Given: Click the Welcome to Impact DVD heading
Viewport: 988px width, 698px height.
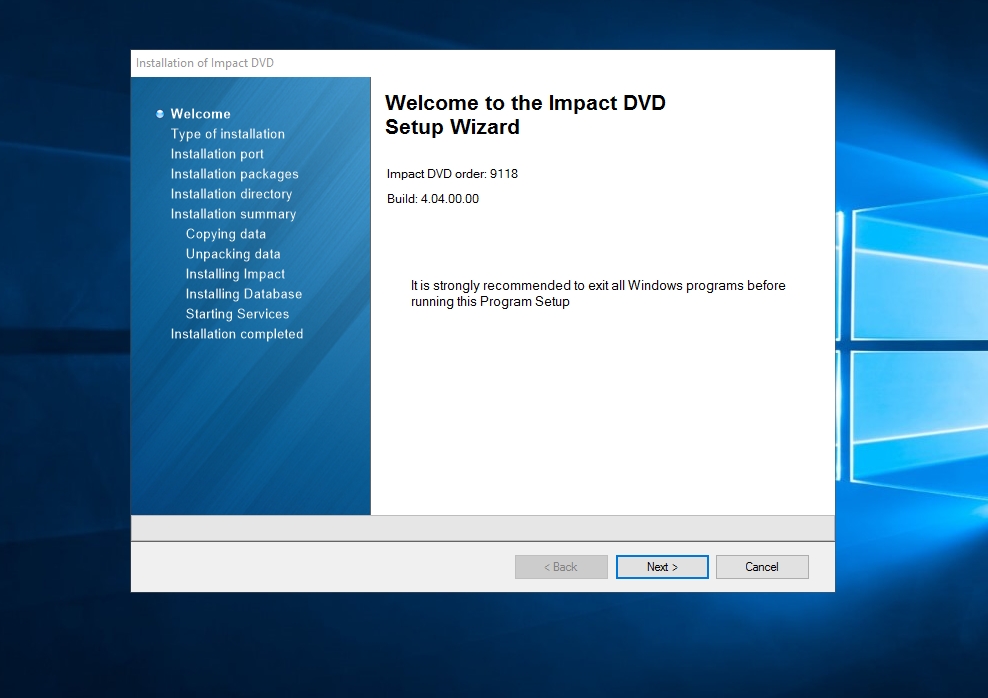Looking at the screenshot, I should 525,115.
